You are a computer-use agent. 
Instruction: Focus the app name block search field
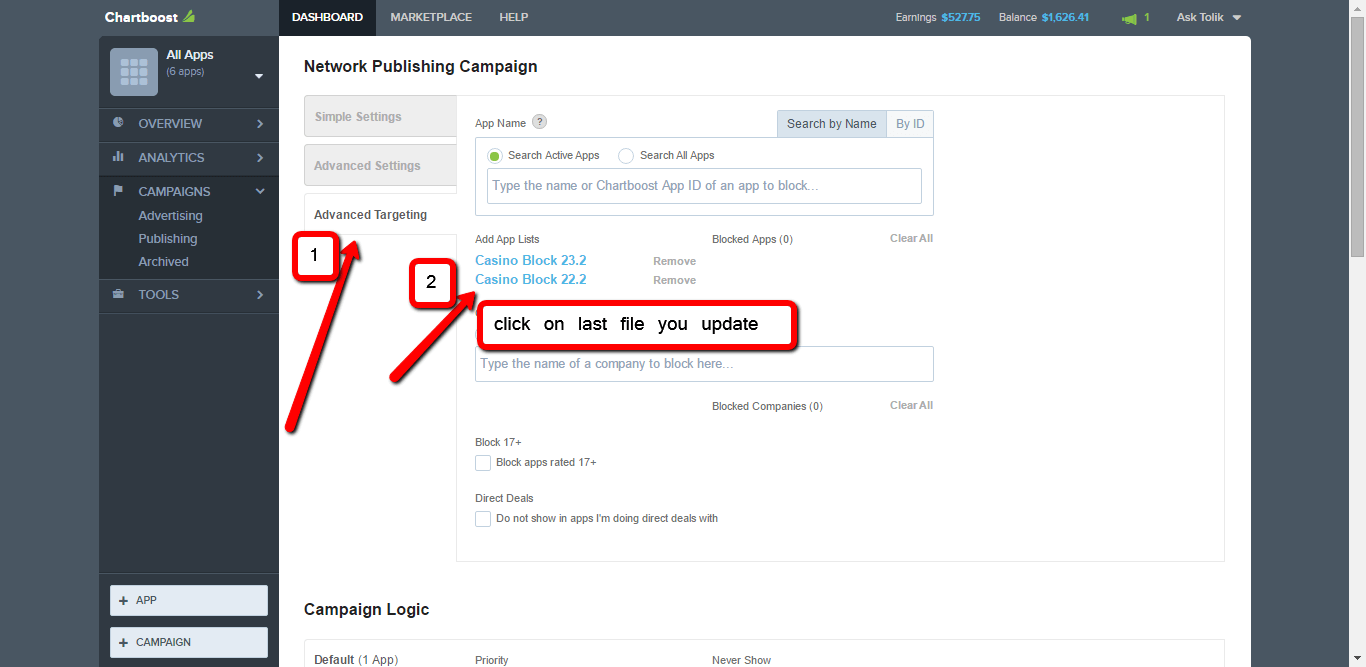coord(704,186)
